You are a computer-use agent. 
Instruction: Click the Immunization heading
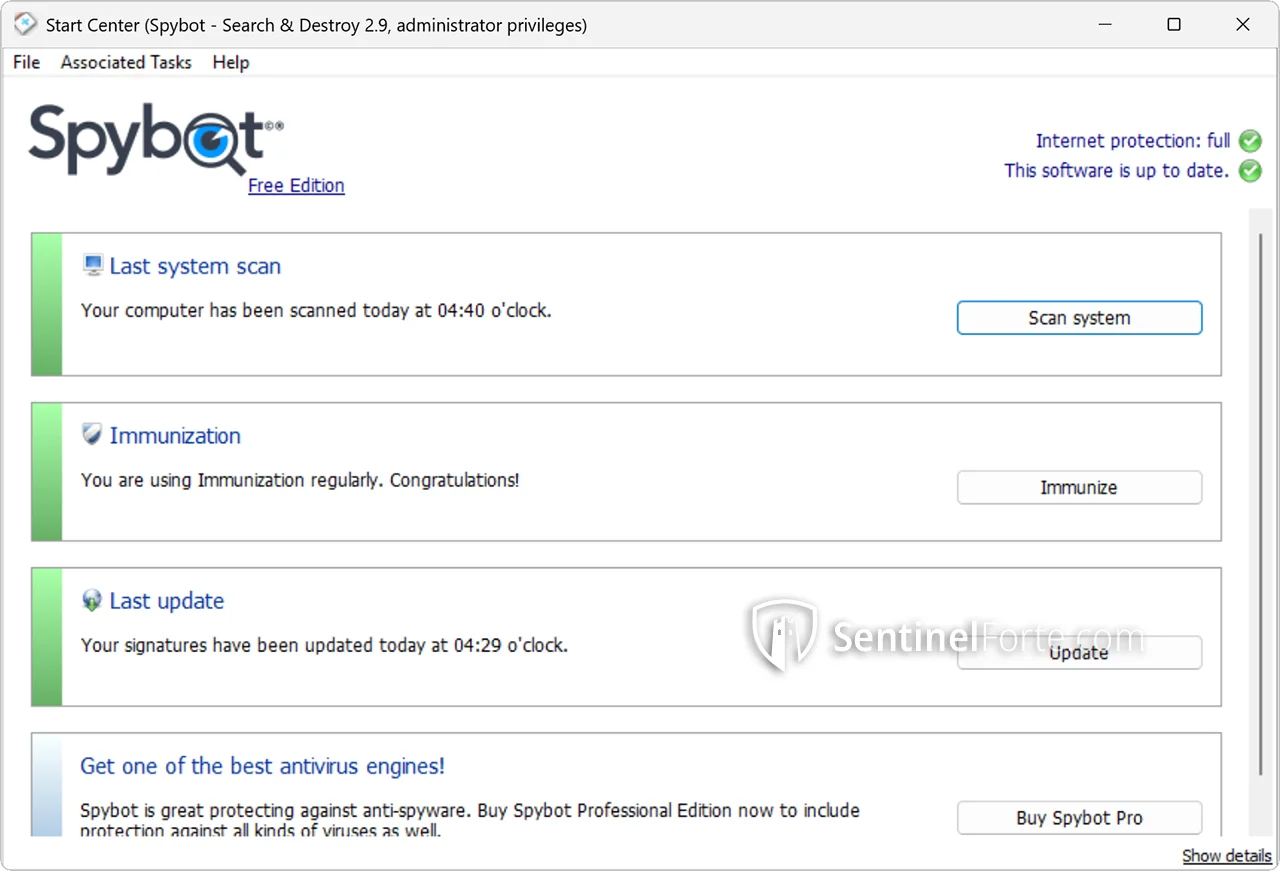(175, 436)
